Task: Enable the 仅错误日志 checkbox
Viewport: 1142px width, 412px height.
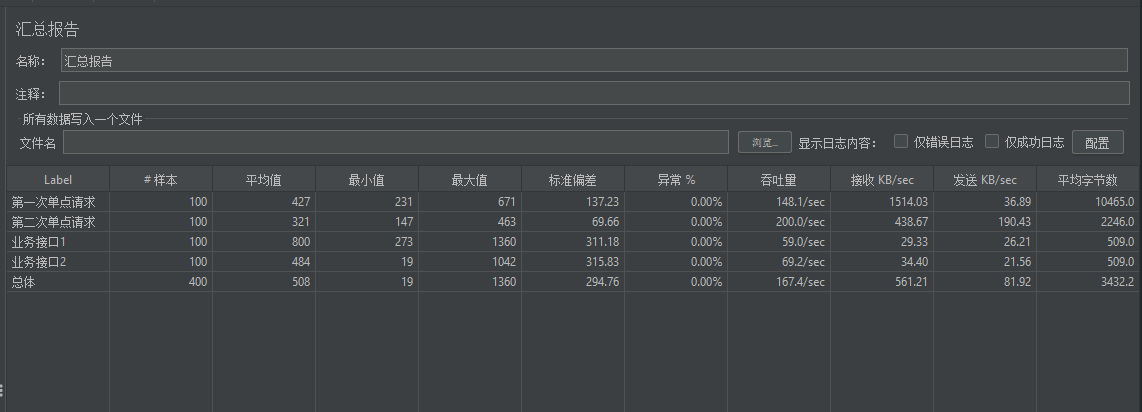Action: (901, 141)
